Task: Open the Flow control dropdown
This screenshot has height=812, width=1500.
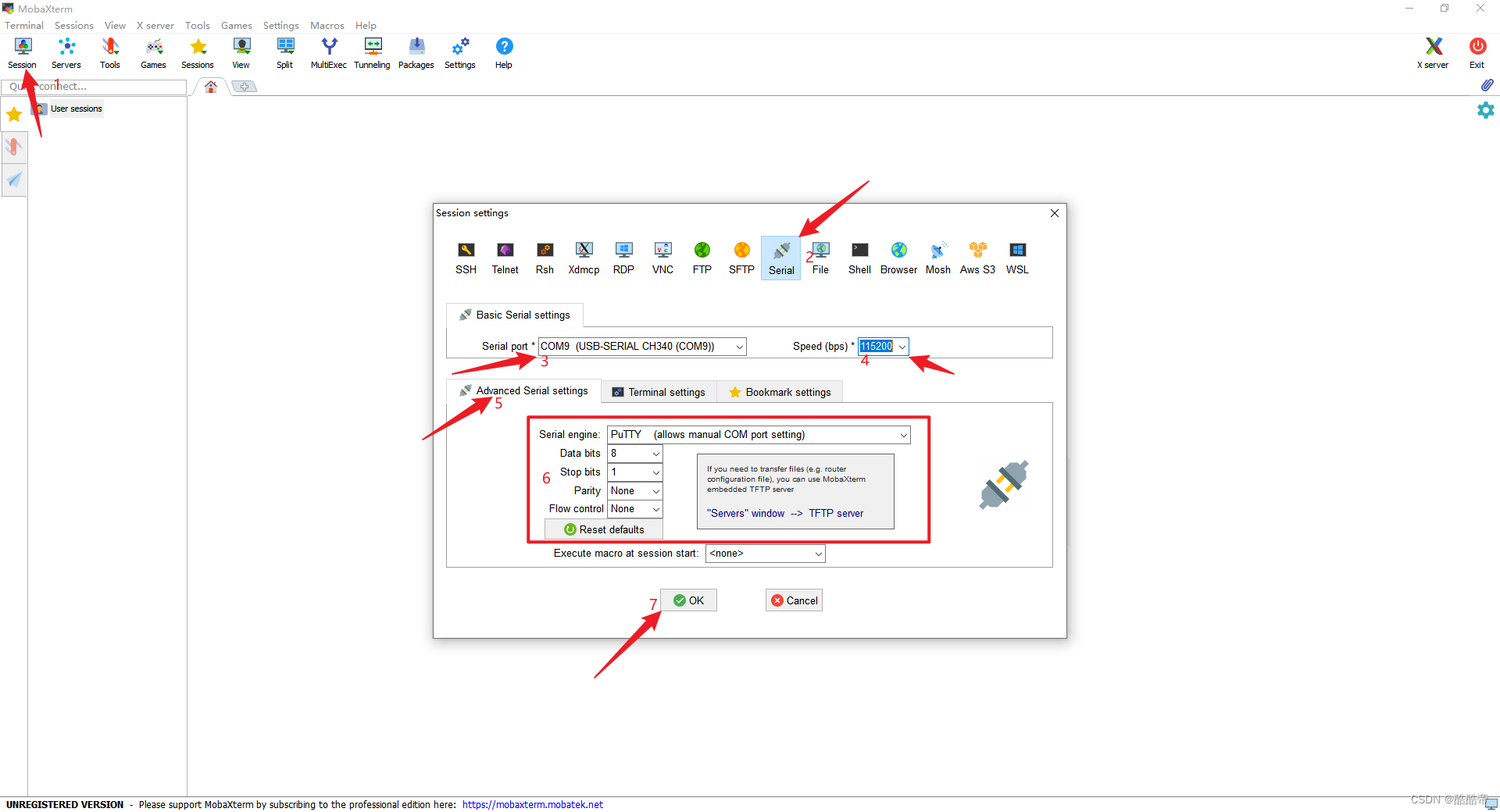Action: [635, 509]
